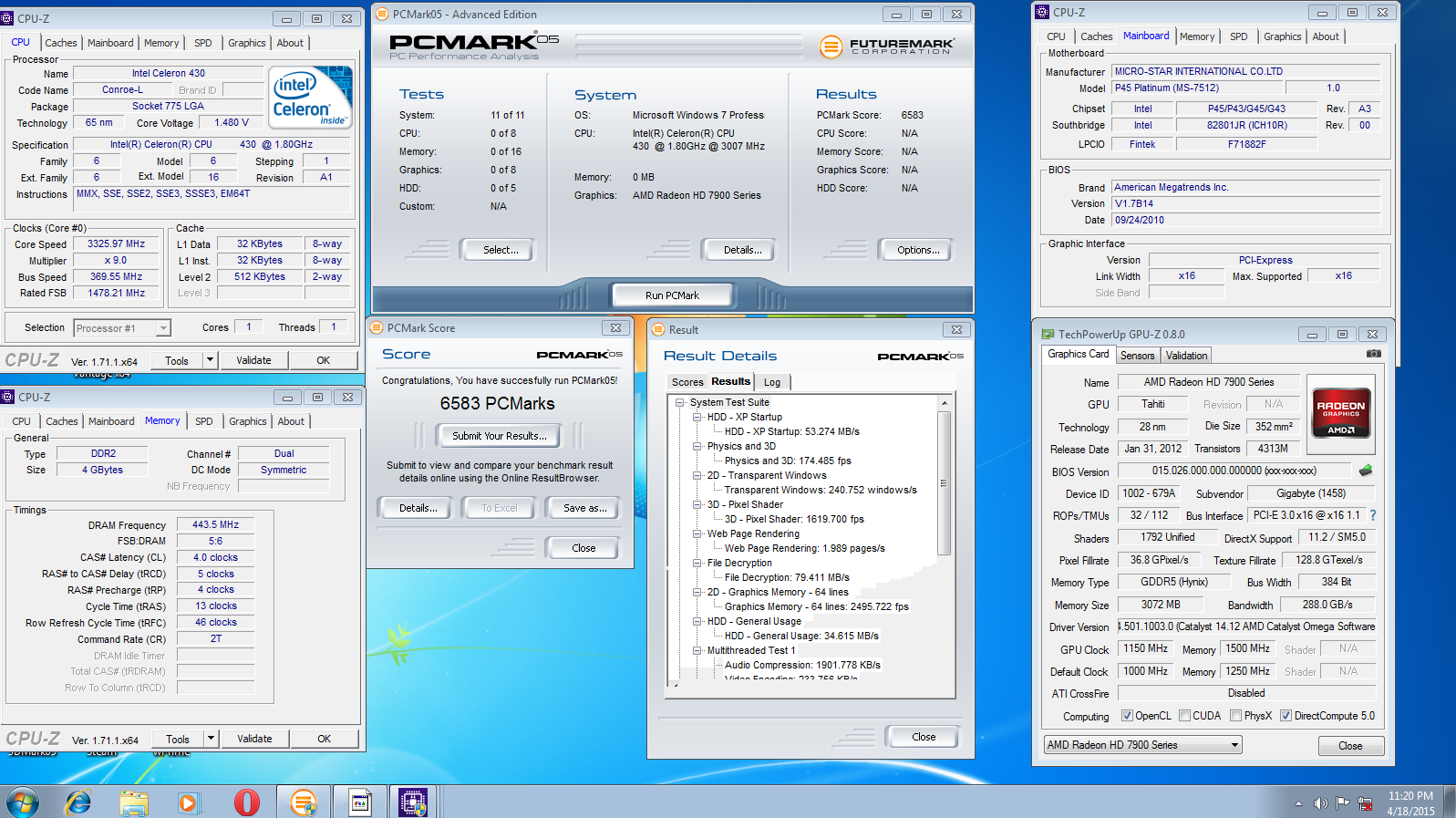Collapse the System Test Suite node
The width and height of the screenshot is (1456, 818).
point(679,402)
